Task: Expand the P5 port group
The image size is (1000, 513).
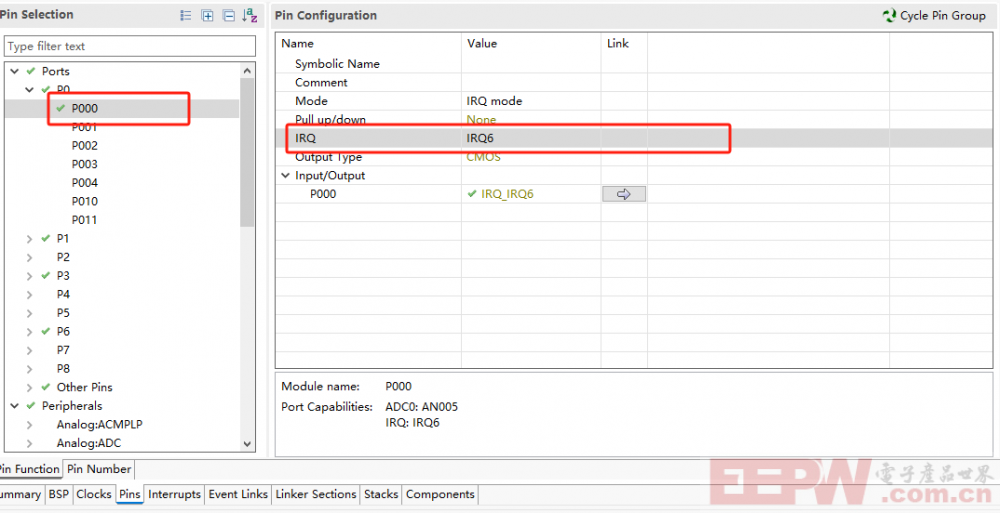Action: point(29,313)
